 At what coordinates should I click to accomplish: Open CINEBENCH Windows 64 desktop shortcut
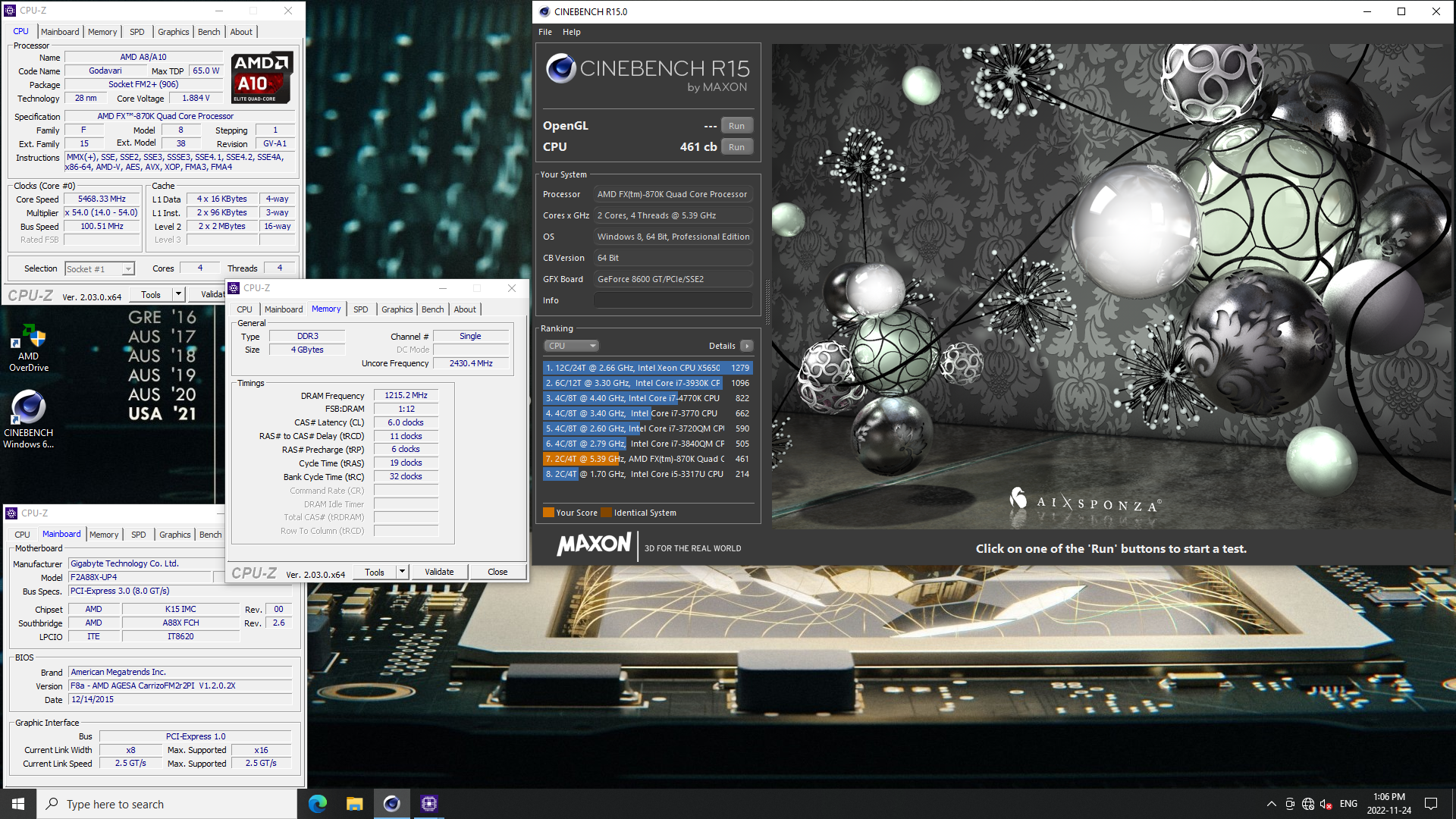click(x=29, y=419)
